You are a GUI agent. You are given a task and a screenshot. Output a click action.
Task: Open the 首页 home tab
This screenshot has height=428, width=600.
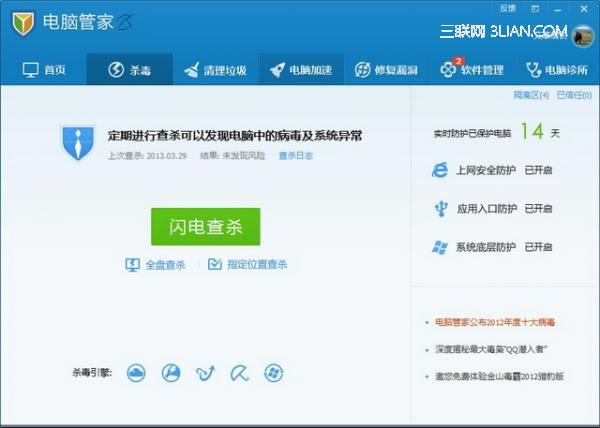44,70
